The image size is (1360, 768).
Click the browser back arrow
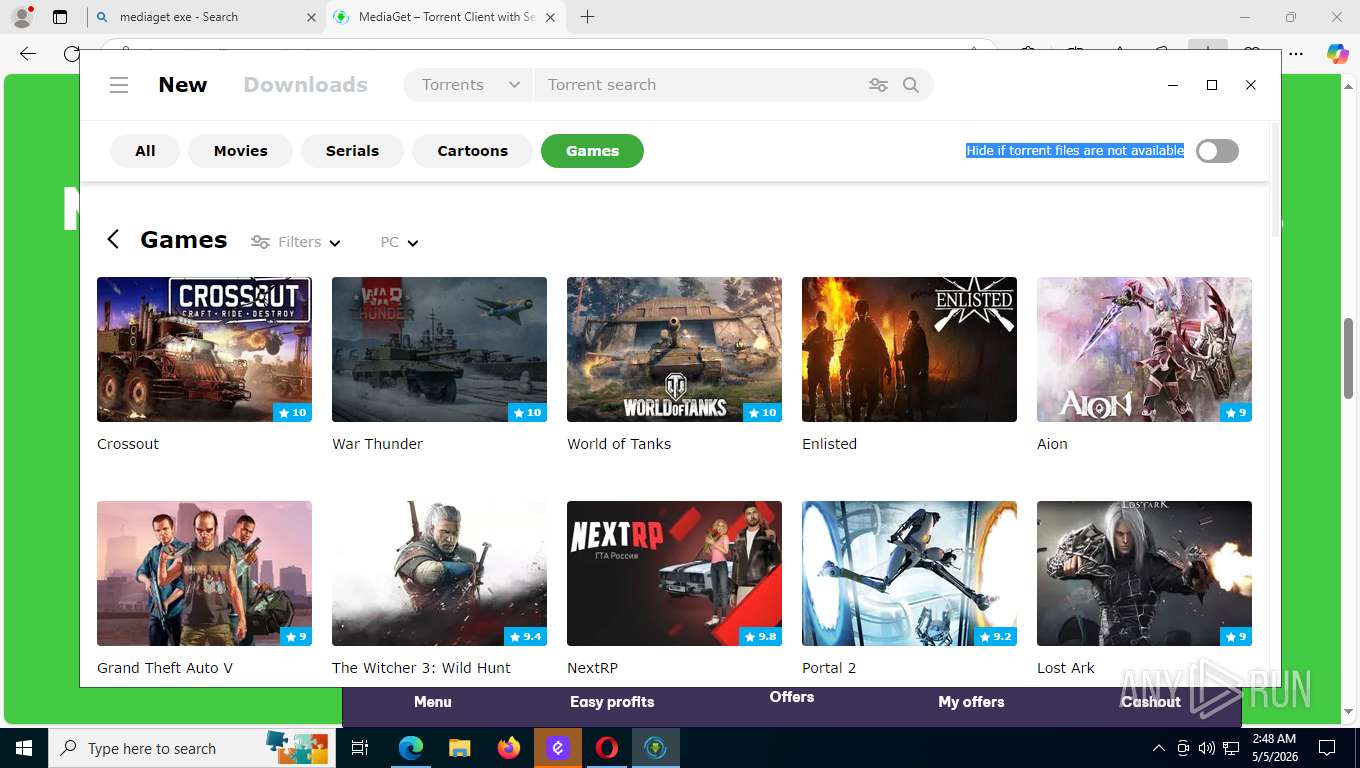point(27,54)
